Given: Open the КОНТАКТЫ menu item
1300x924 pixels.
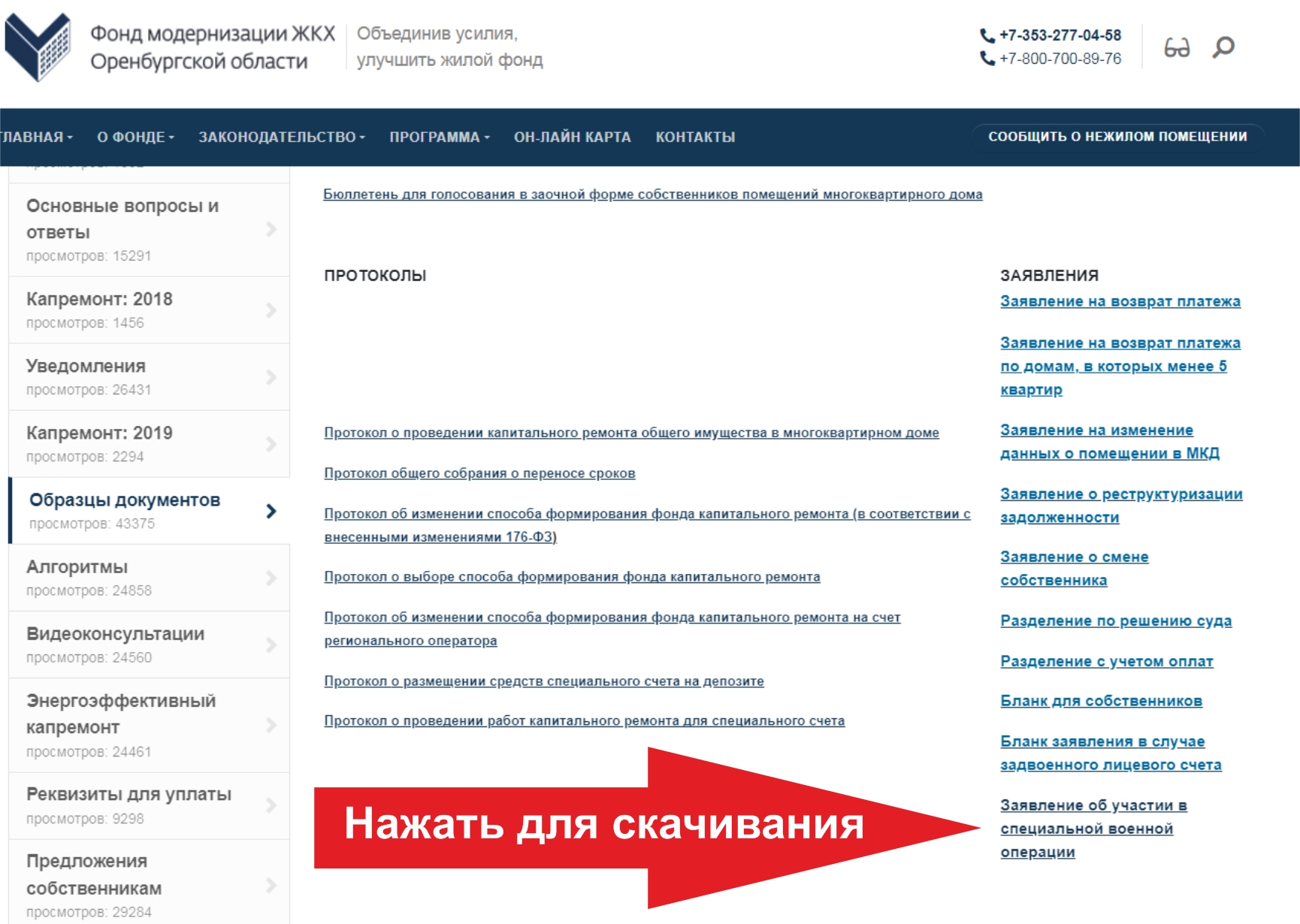Looking at the screenshot, I should tap(695, 137).
